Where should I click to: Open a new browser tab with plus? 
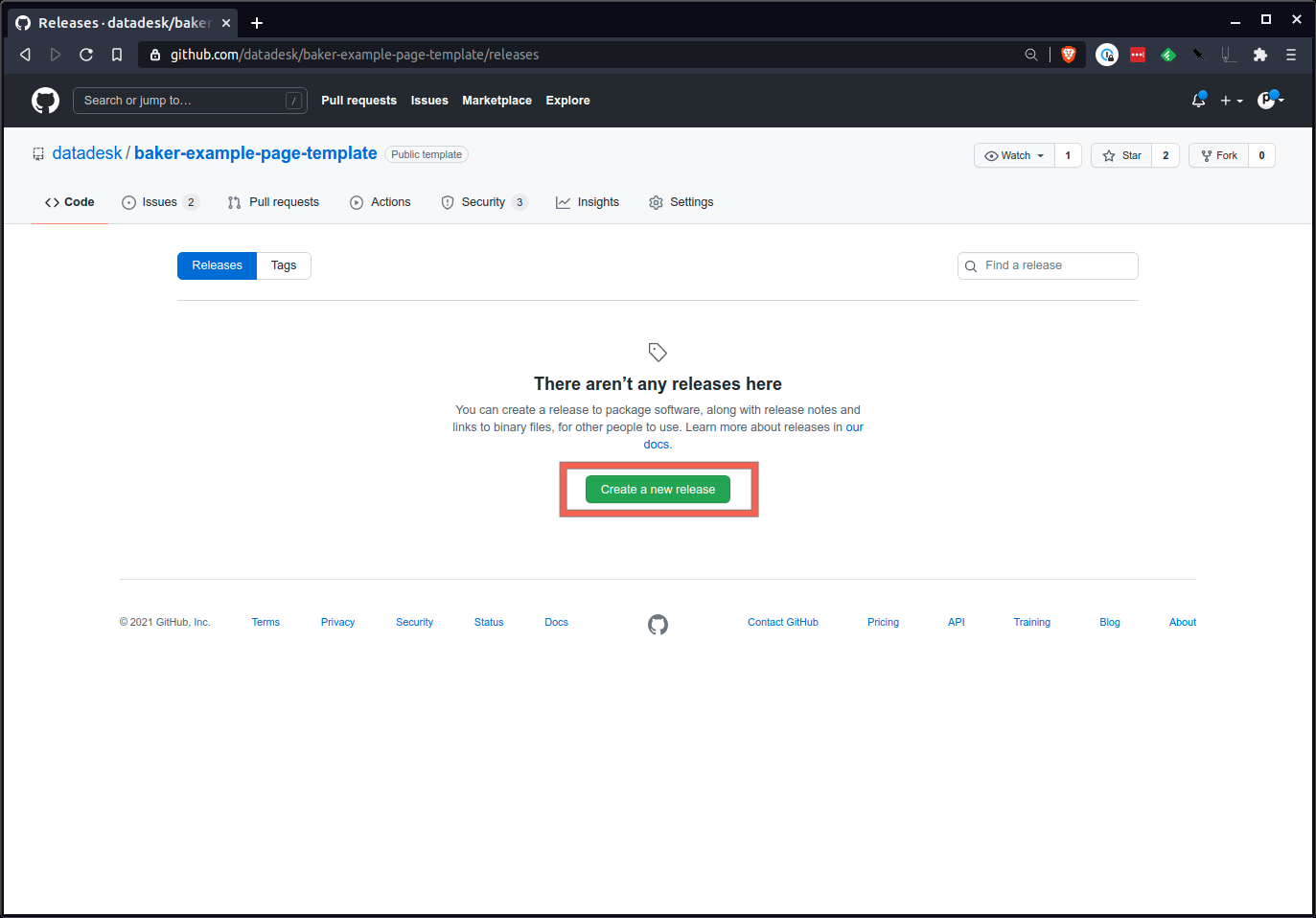[257, 23]
